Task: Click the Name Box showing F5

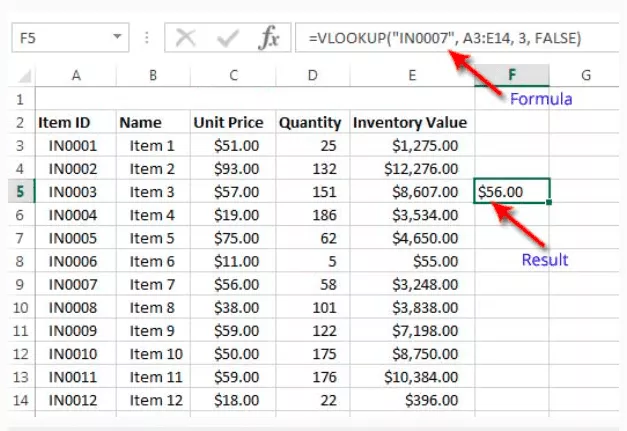Action: [x=60, y=38]
